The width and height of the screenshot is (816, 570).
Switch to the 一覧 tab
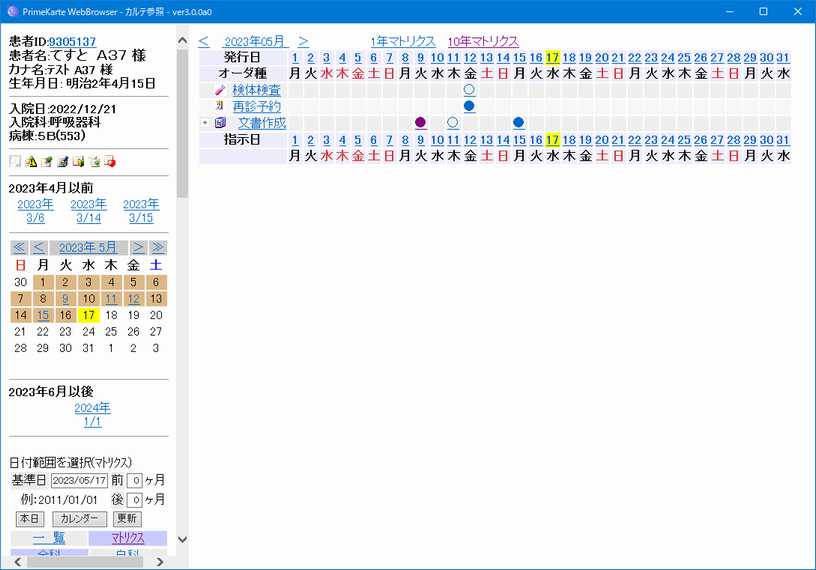click(x=49, y=538)
